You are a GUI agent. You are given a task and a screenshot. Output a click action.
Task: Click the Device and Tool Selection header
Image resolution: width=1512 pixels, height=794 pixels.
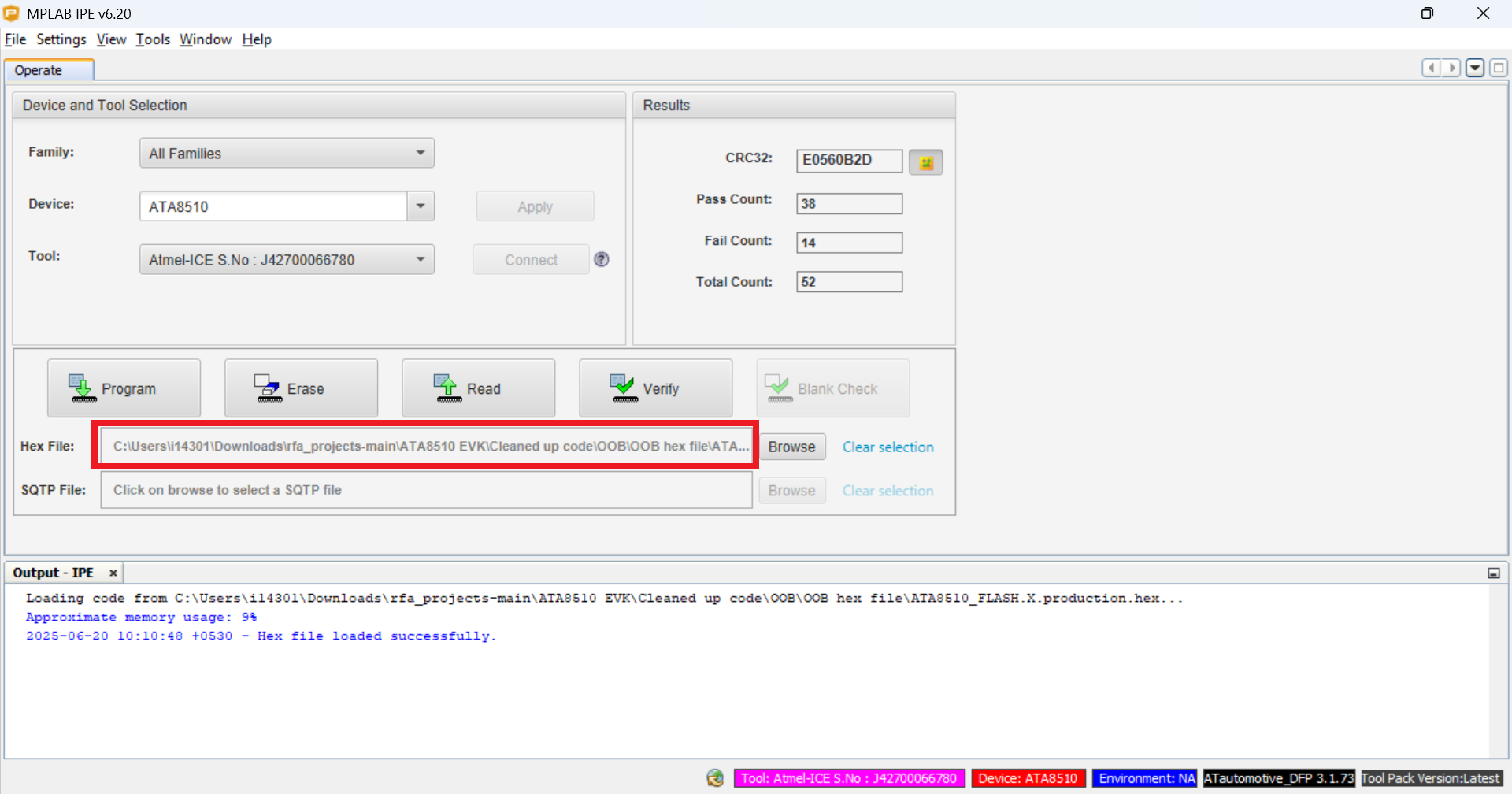pos(319,106)
